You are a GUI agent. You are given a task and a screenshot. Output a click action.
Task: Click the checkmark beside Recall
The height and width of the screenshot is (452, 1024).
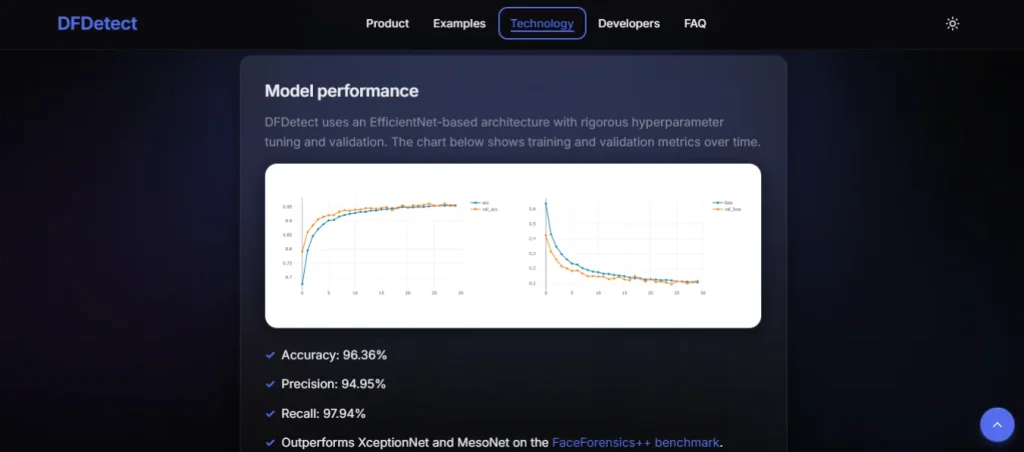coord(270,413)
